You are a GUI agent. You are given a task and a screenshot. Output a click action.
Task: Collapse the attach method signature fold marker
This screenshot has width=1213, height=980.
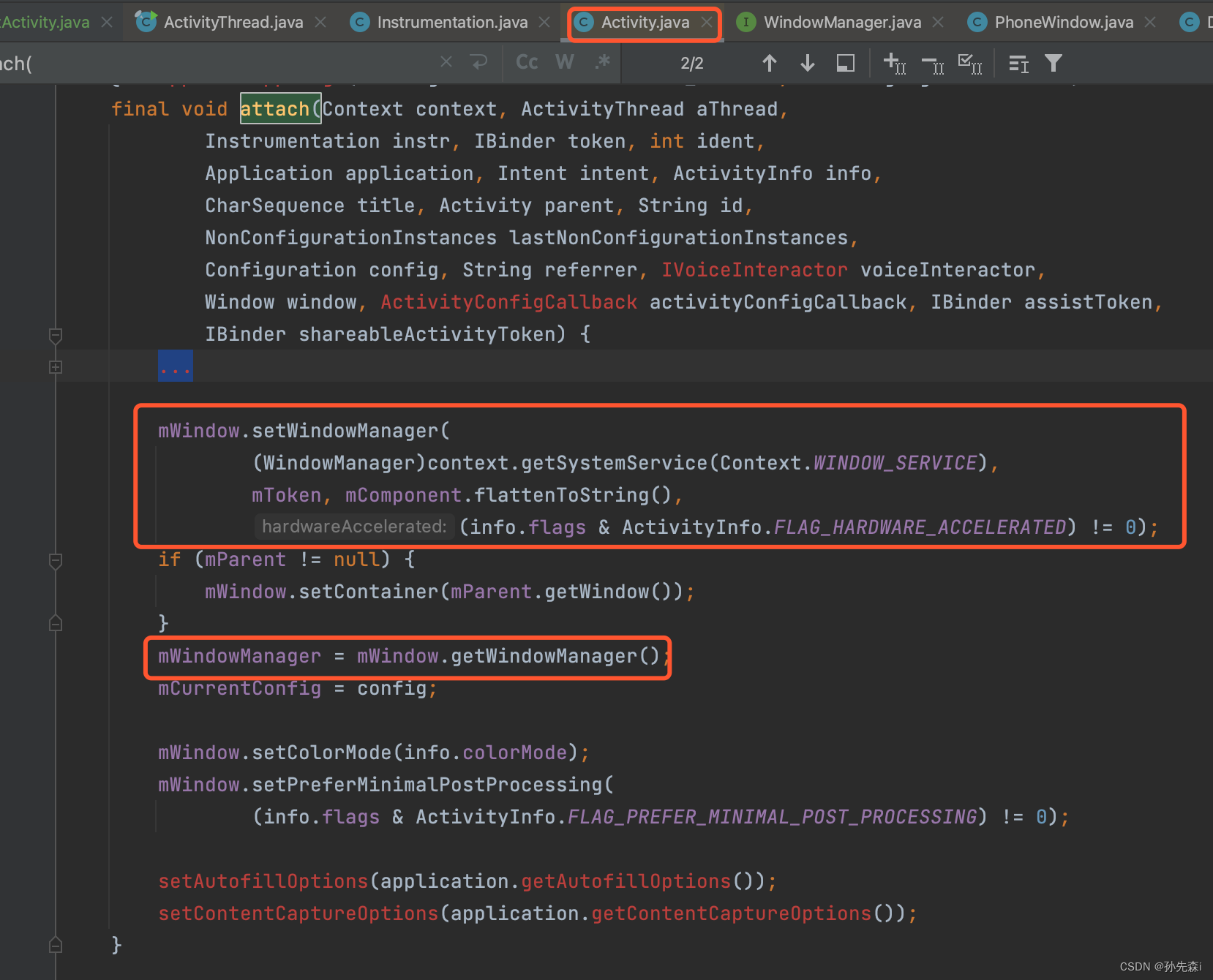coord(56,336)
